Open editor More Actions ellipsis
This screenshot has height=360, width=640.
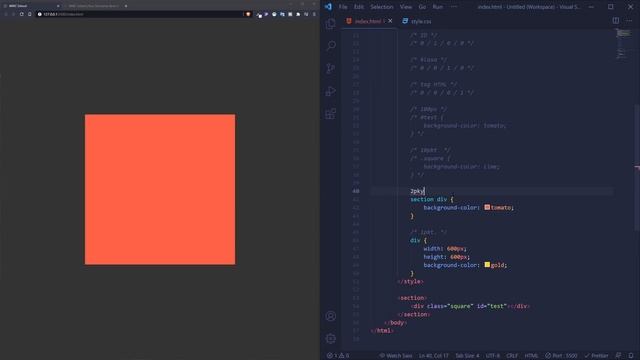click(629, 20)
